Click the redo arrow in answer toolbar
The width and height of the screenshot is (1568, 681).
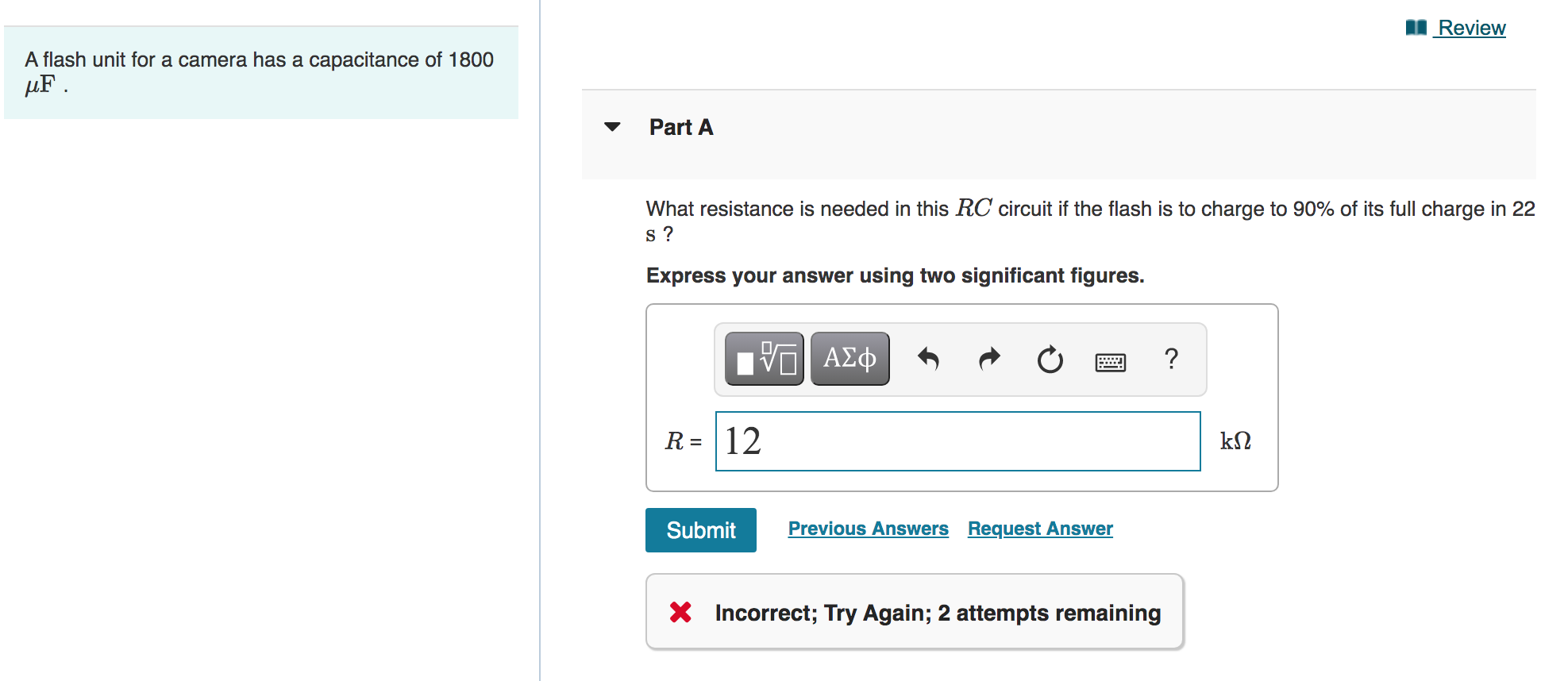coord(989,360)
